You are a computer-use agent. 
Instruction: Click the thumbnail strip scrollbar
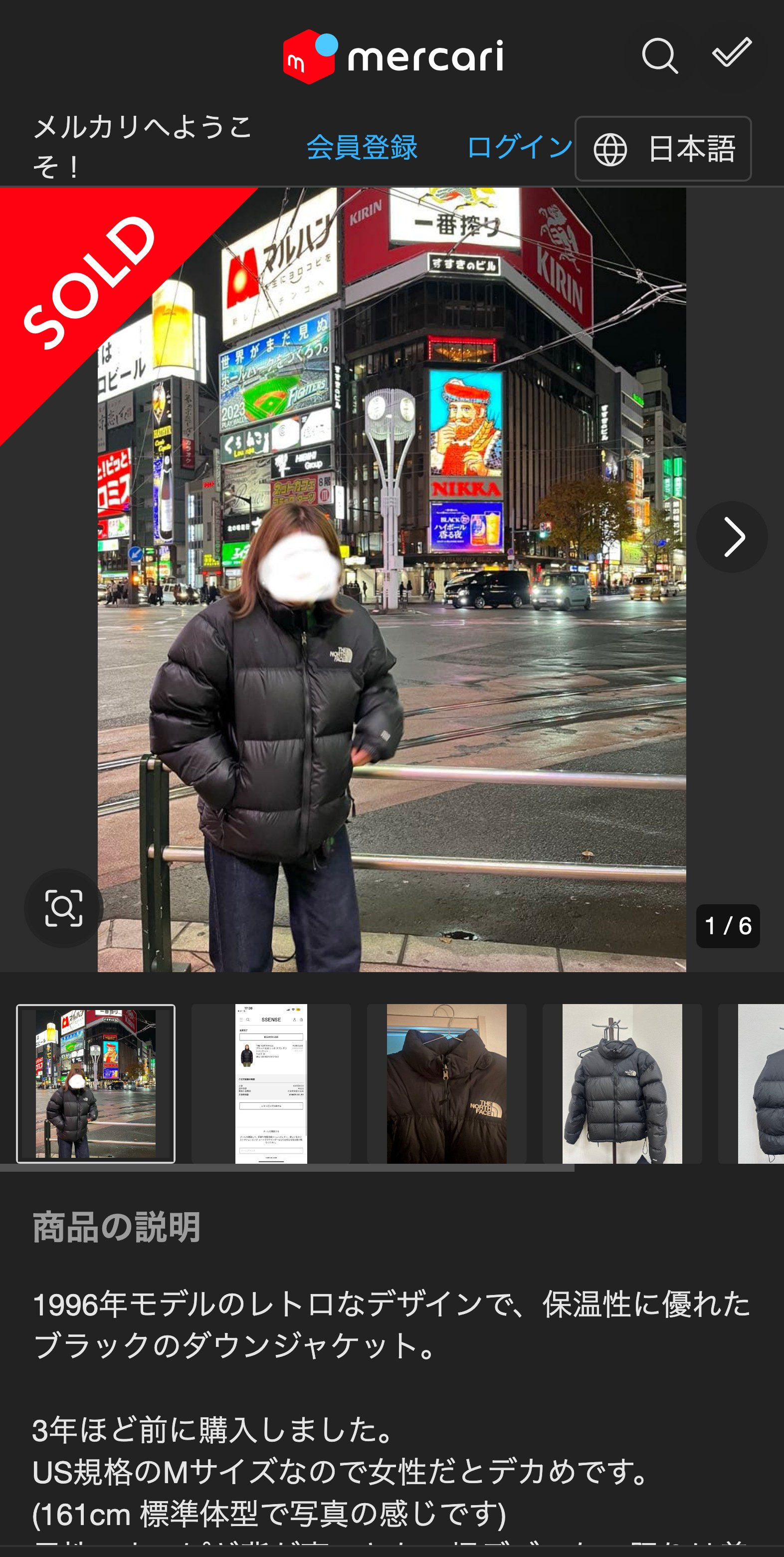287,1168
